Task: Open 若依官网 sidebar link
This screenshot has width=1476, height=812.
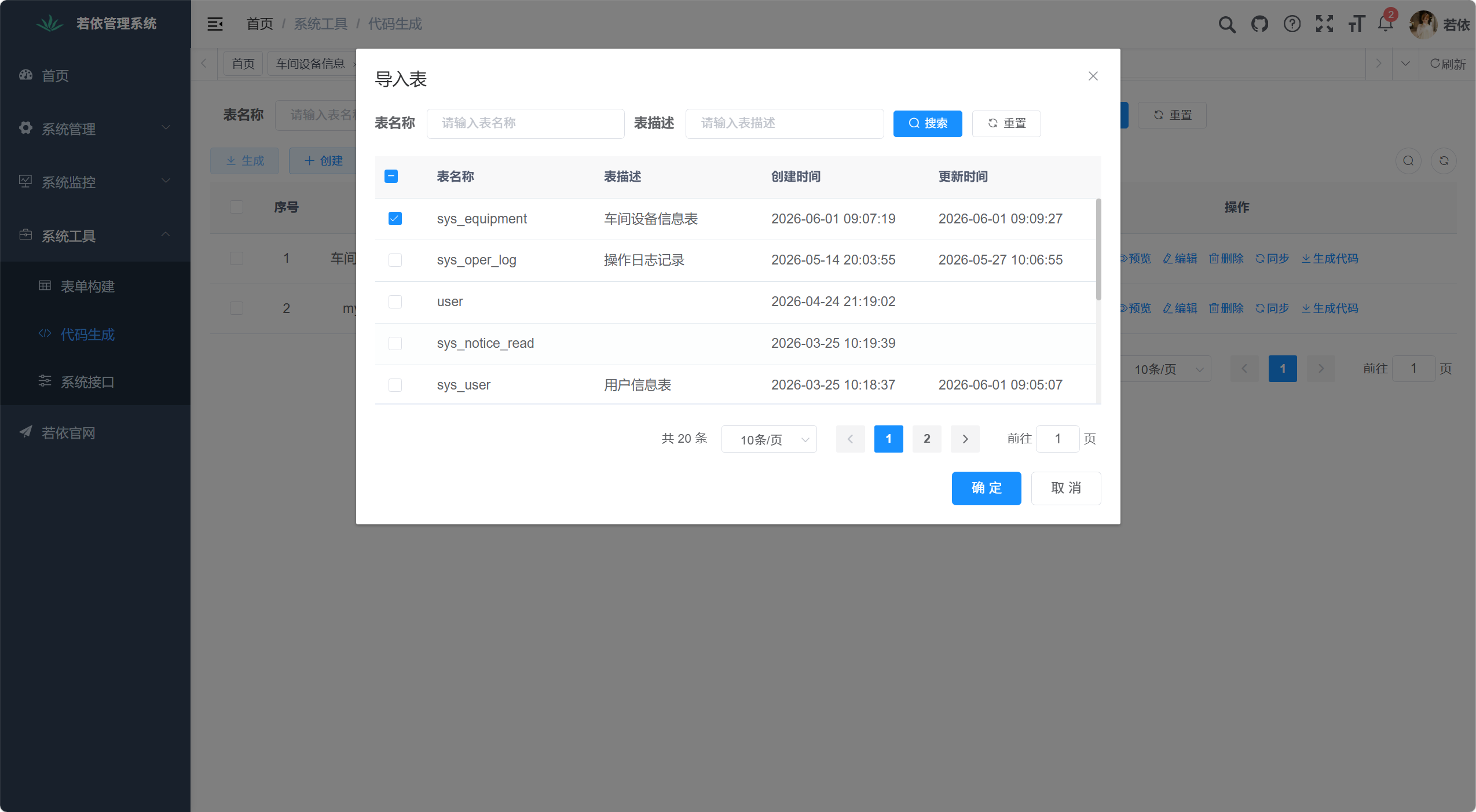Action: pos(95,432)
